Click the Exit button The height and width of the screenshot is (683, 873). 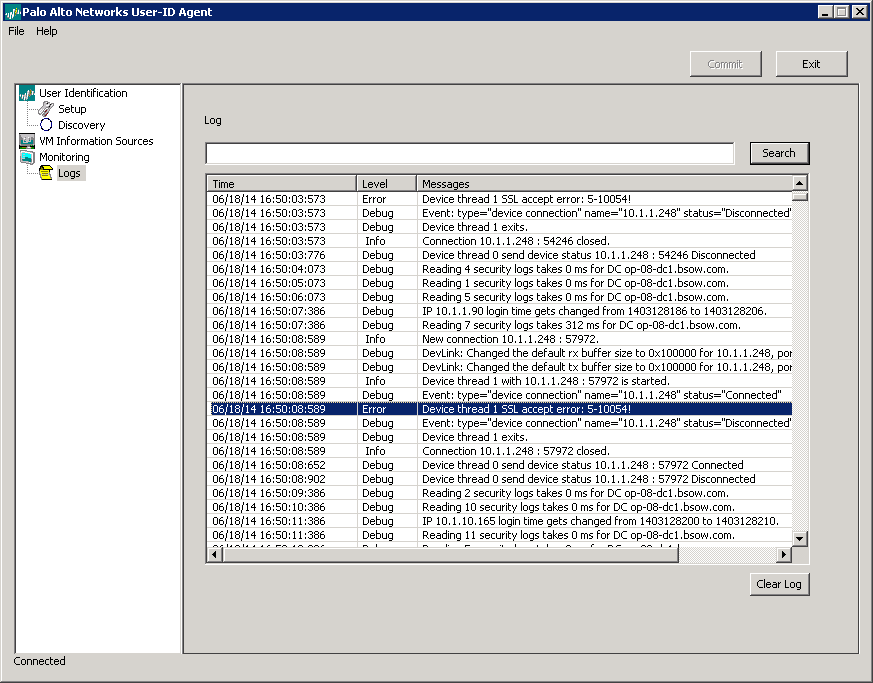pyautogui.click(x=811, y=64)
